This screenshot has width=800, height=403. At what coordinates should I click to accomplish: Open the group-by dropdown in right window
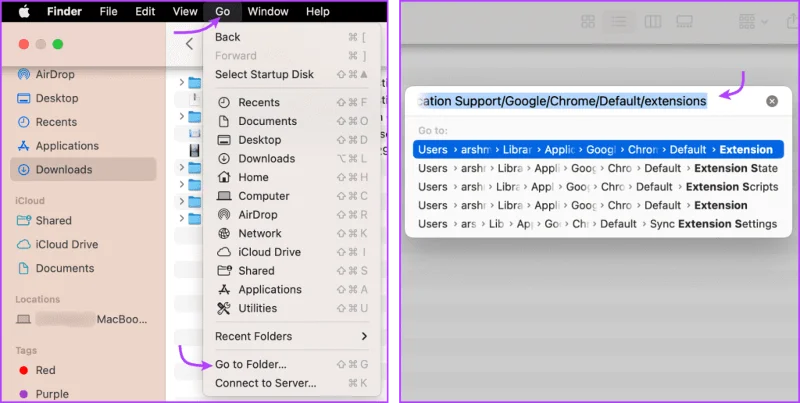point(753,21)
